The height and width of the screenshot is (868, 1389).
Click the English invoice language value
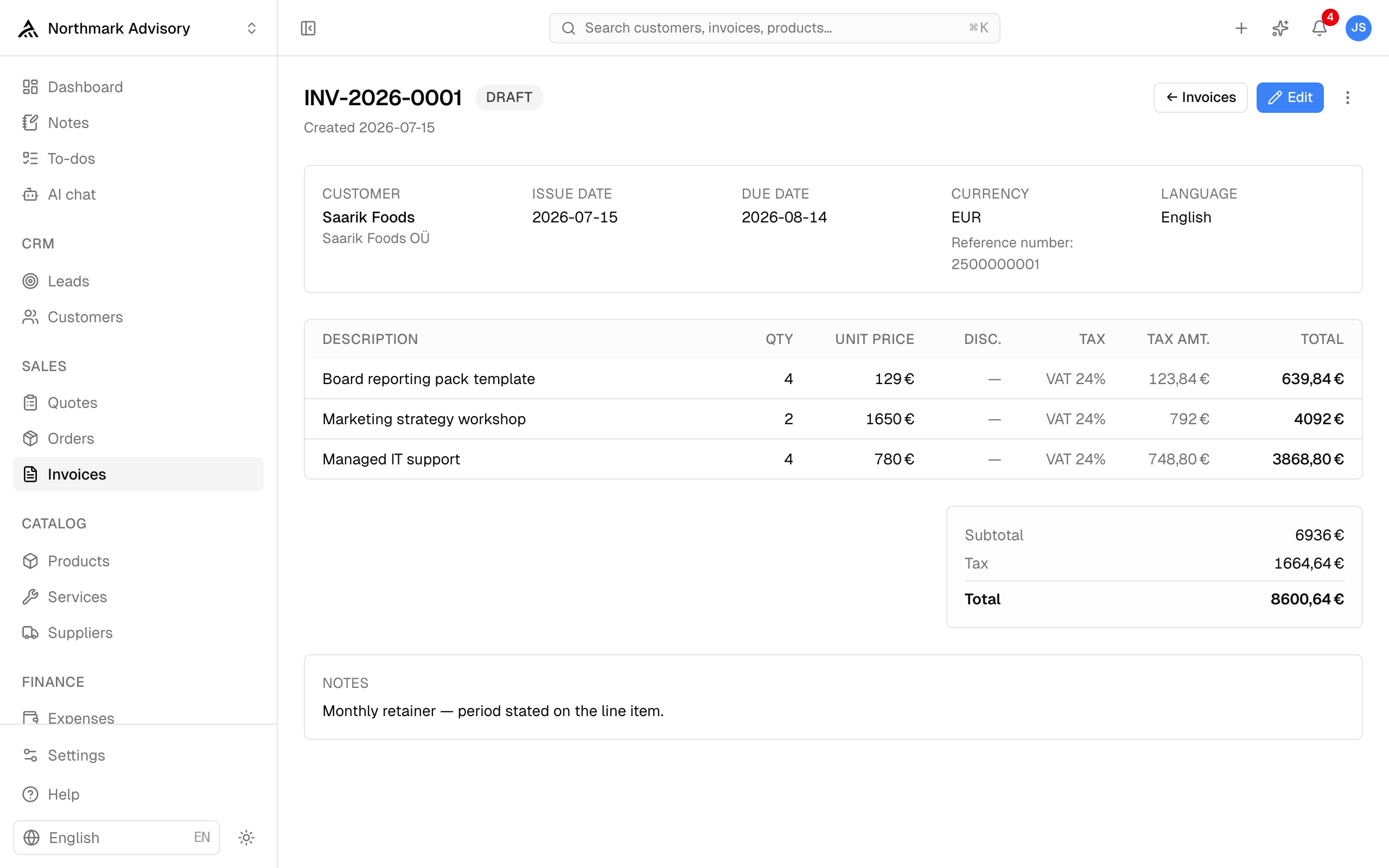[x=1186, y=218]
